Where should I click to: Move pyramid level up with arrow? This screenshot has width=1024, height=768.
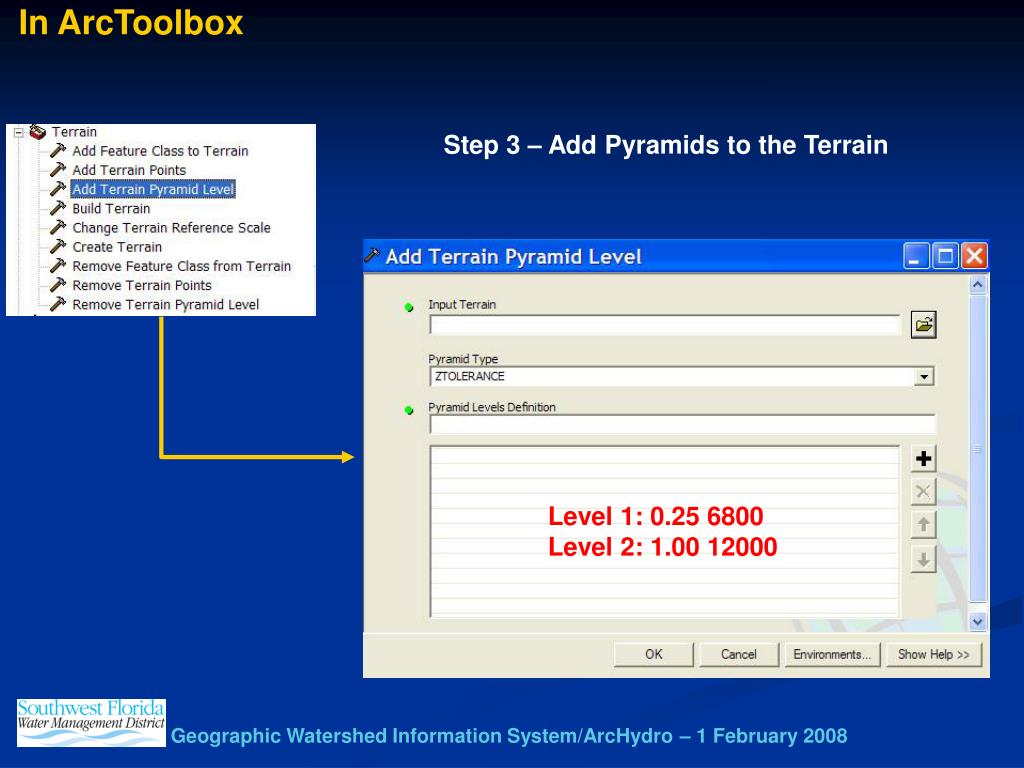click(x=923, y=525)
